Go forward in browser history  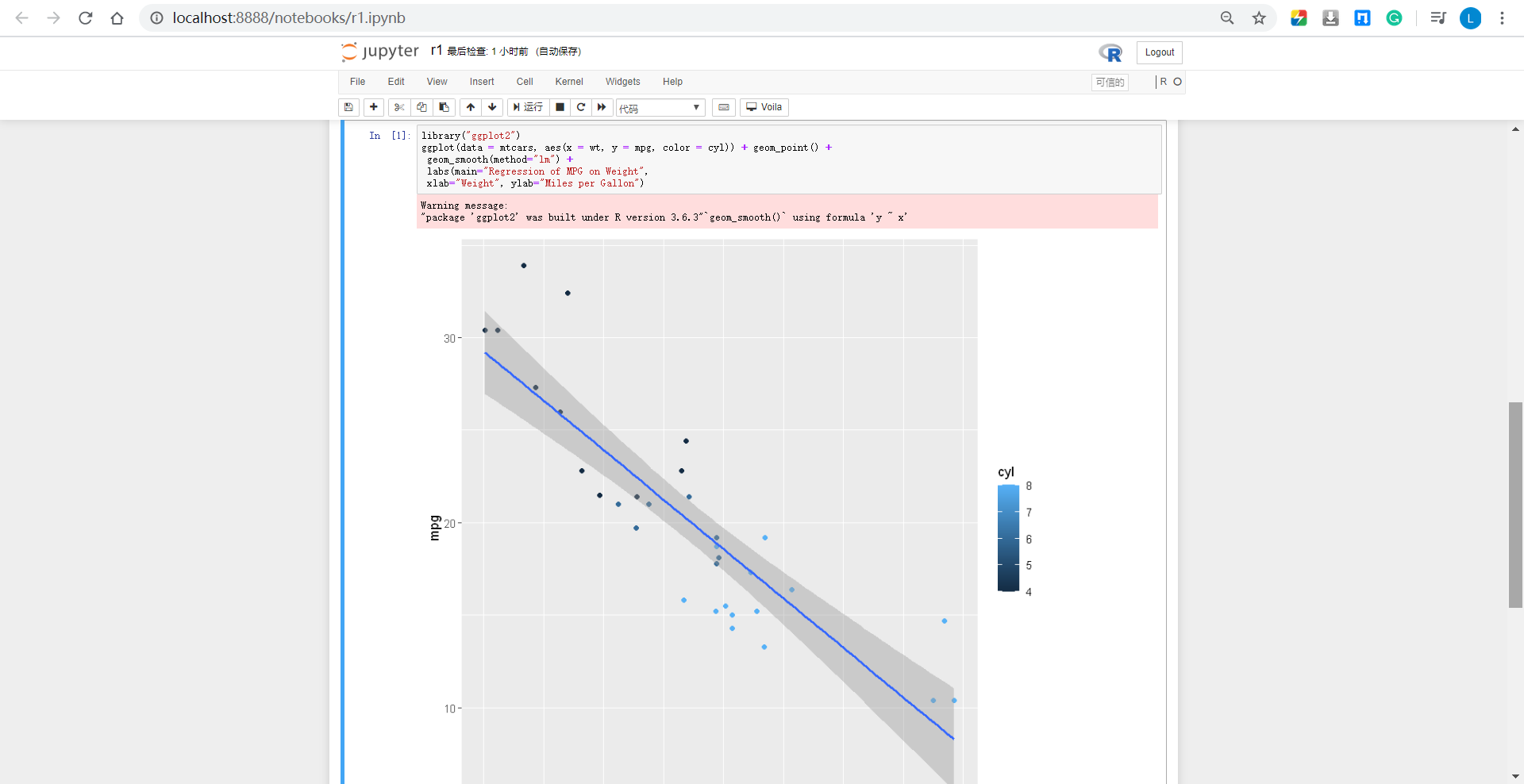tap(53, 17)
